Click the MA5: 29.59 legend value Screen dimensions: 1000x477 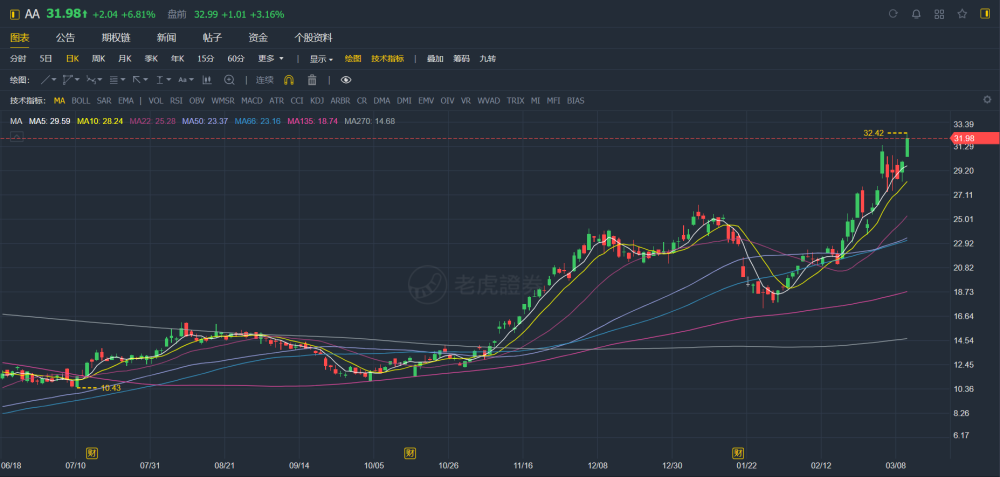[x=49, y=121]
